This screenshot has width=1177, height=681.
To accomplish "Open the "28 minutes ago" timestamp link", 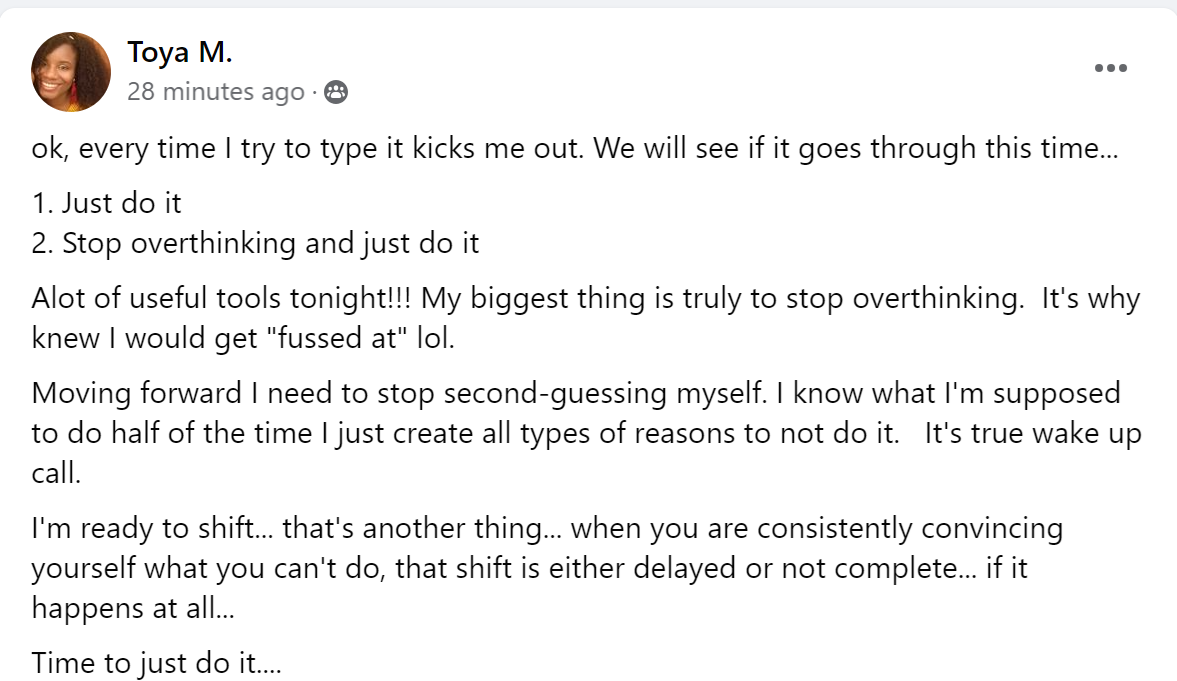I will (215, 93).
